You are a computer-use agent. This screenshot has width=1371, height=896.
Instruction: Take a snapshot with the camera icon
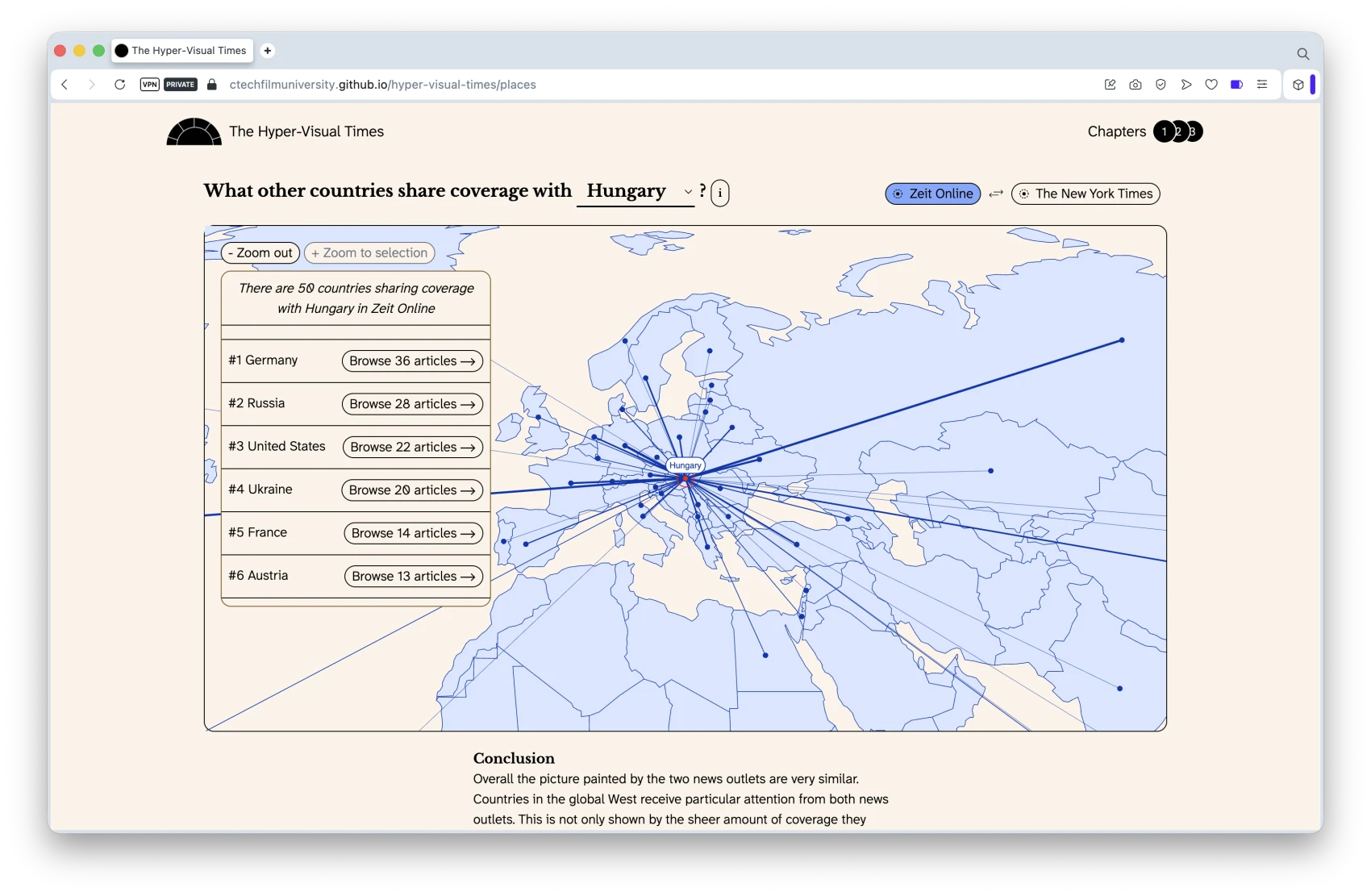point(1136,85)
